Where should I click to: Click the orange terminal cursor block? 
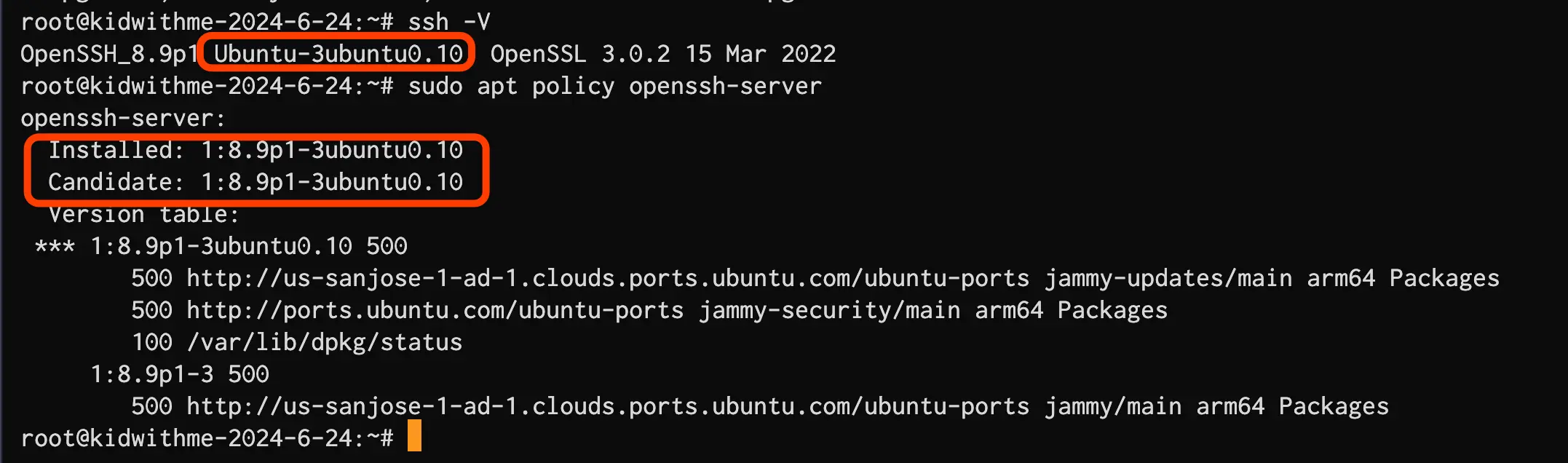click(x=414, y=435)
